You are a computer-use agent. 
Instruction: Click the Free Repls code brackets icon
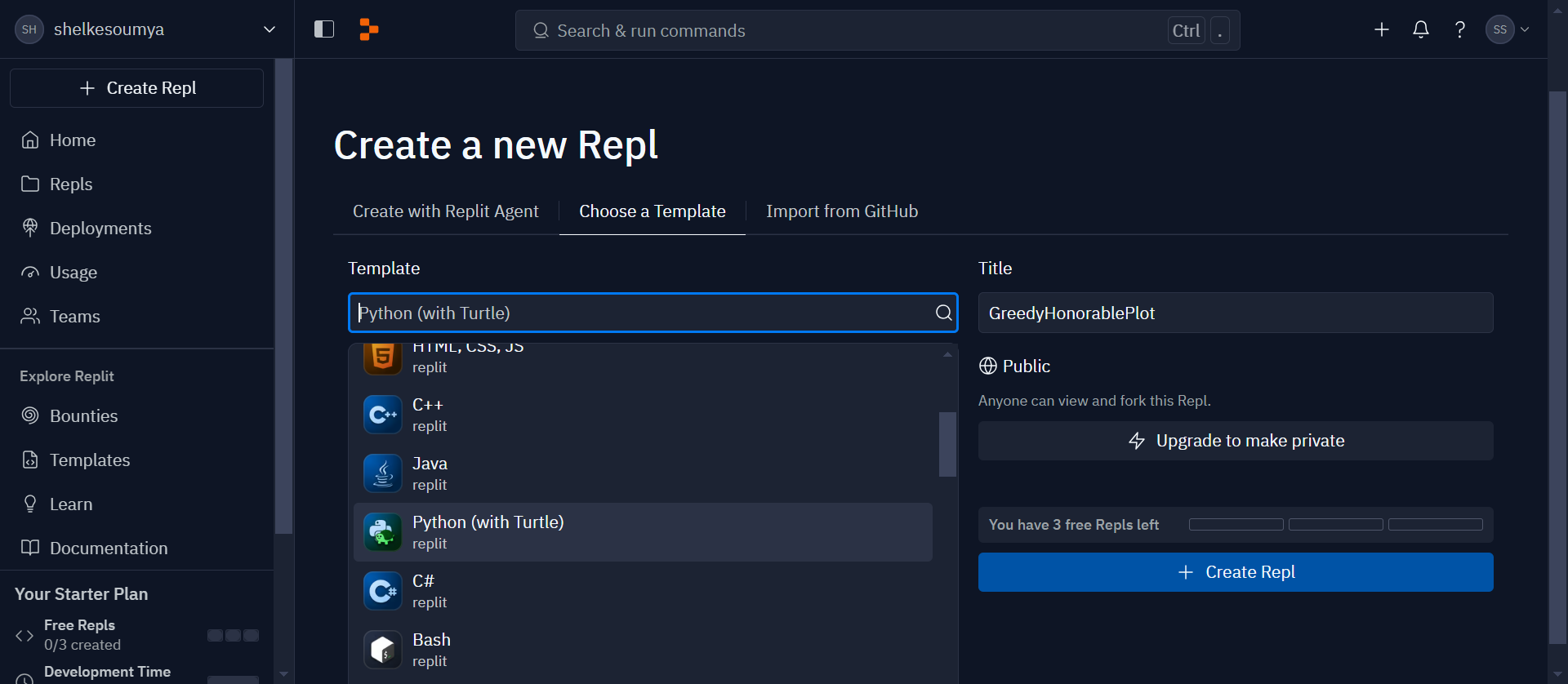pyautogui.click(x=24, y=635)
